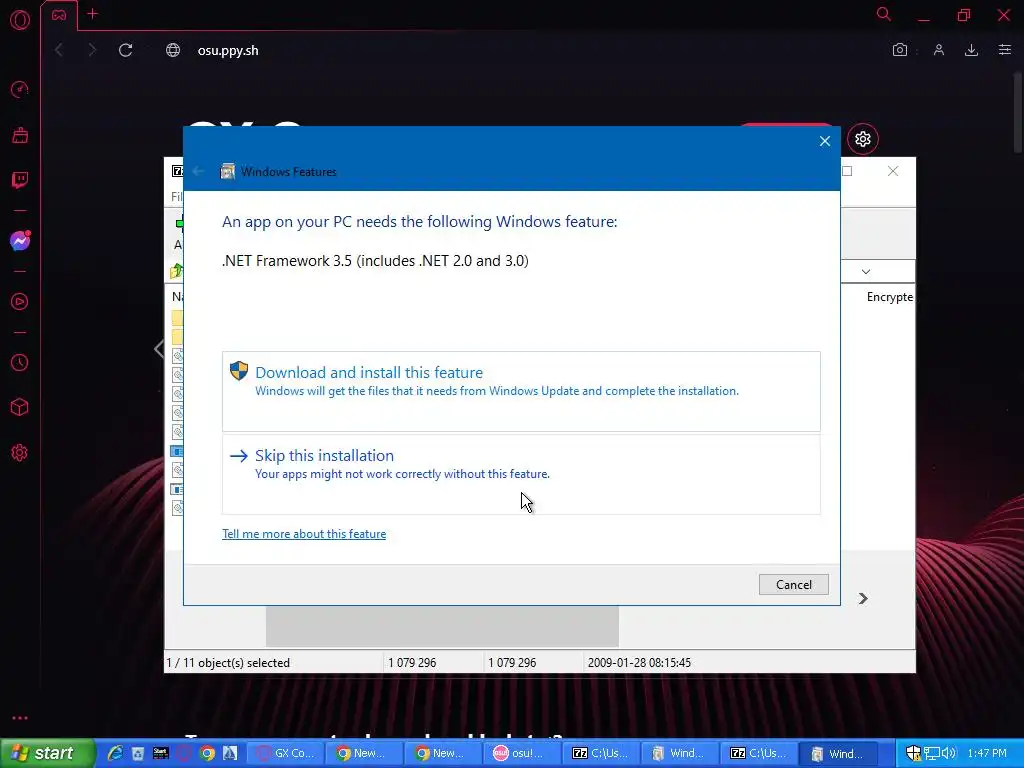
Task: Take a snapshot with the camera icon
Action: click(900, 50)
